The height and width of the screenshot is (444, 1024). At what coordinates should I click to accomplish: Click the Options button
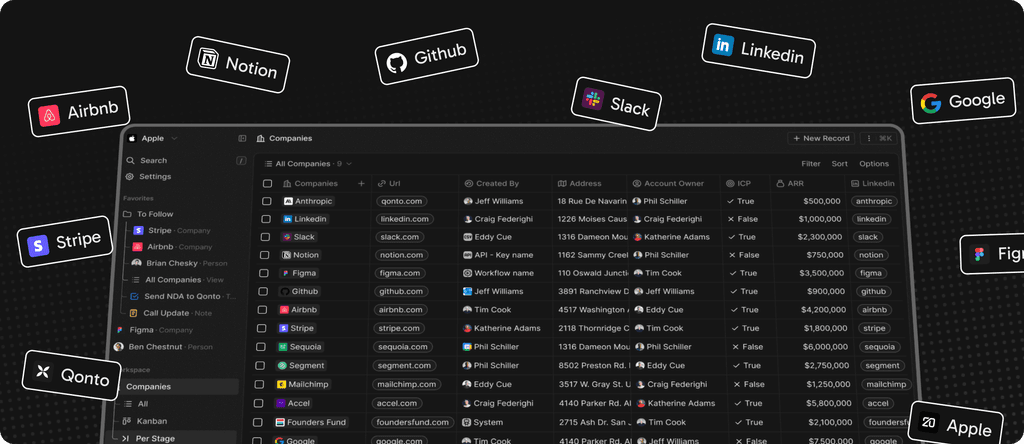pos(874,164)
